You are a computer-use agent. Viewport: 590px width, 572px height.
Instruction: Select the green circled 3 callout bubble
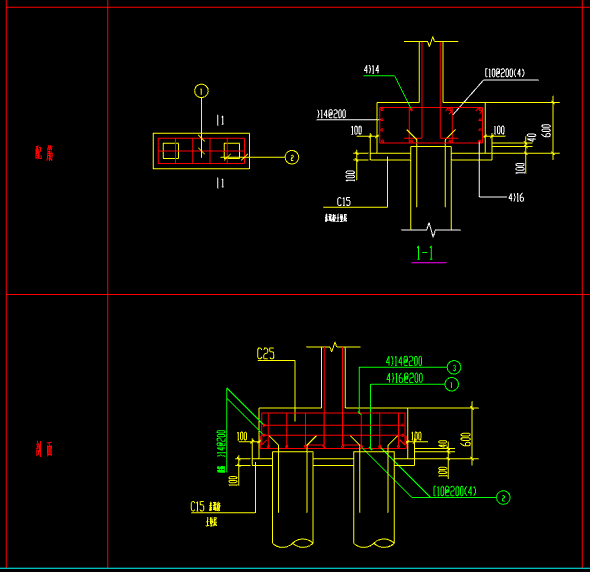(x=454, y=368)
